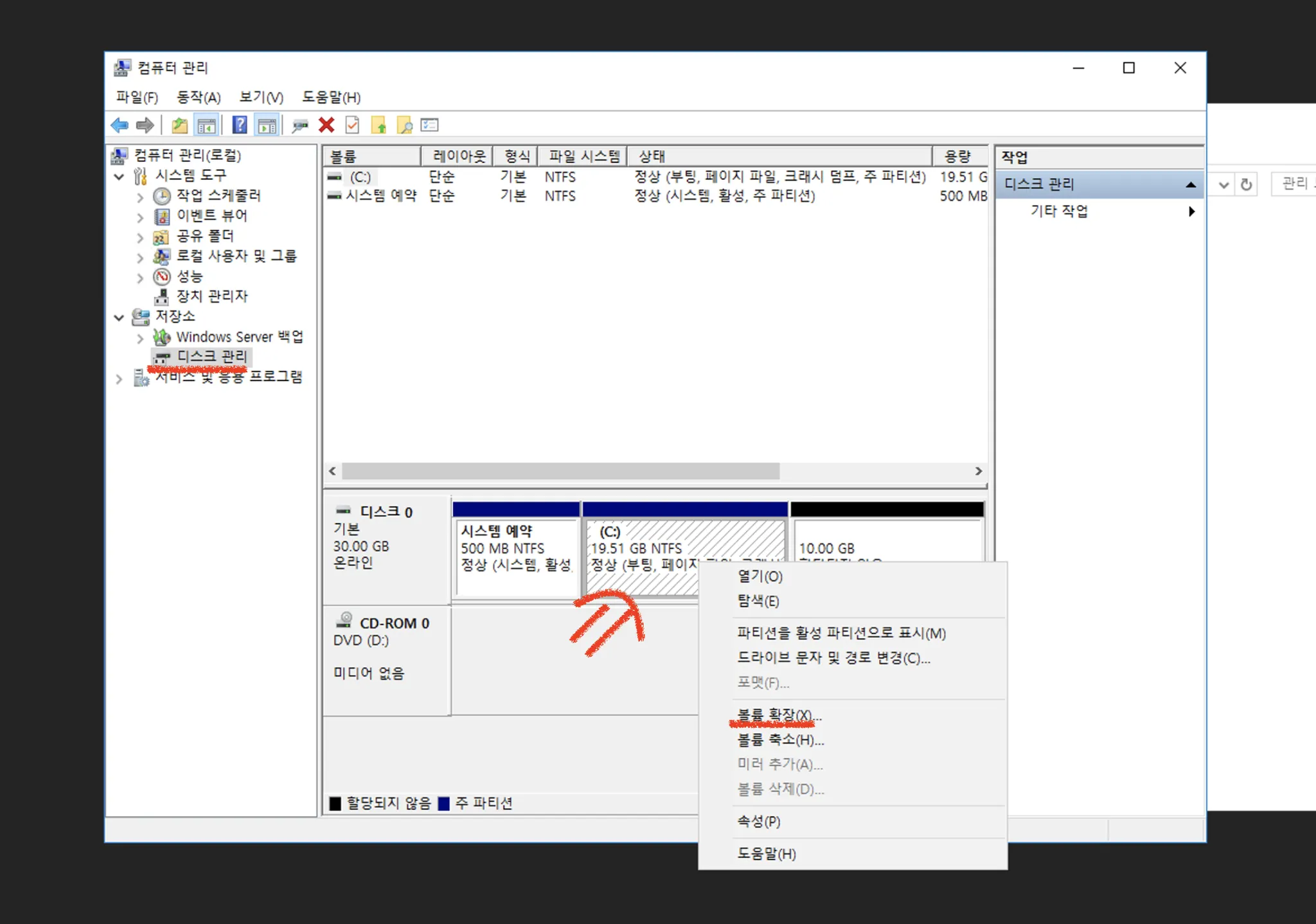Click the Up one level folder icon

[179, 125]
